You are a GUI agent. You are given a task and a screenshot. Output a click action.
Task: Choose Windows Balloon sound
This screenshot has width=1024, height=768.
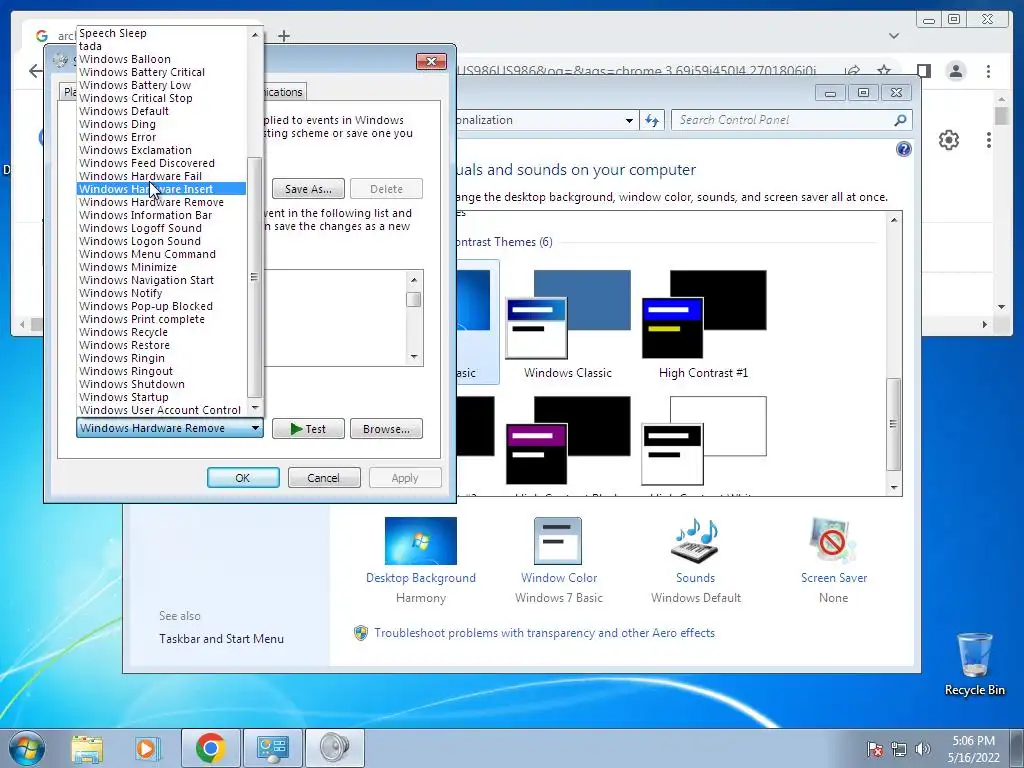(x=161, y=59)
